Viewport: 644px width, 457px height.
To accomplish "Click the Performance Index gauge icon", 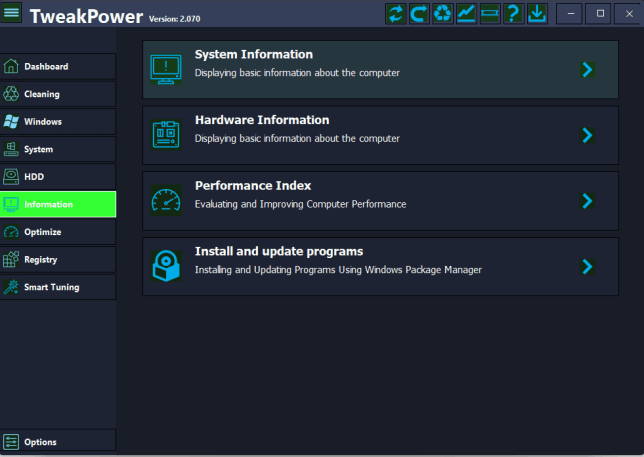I will pos(165,201).
